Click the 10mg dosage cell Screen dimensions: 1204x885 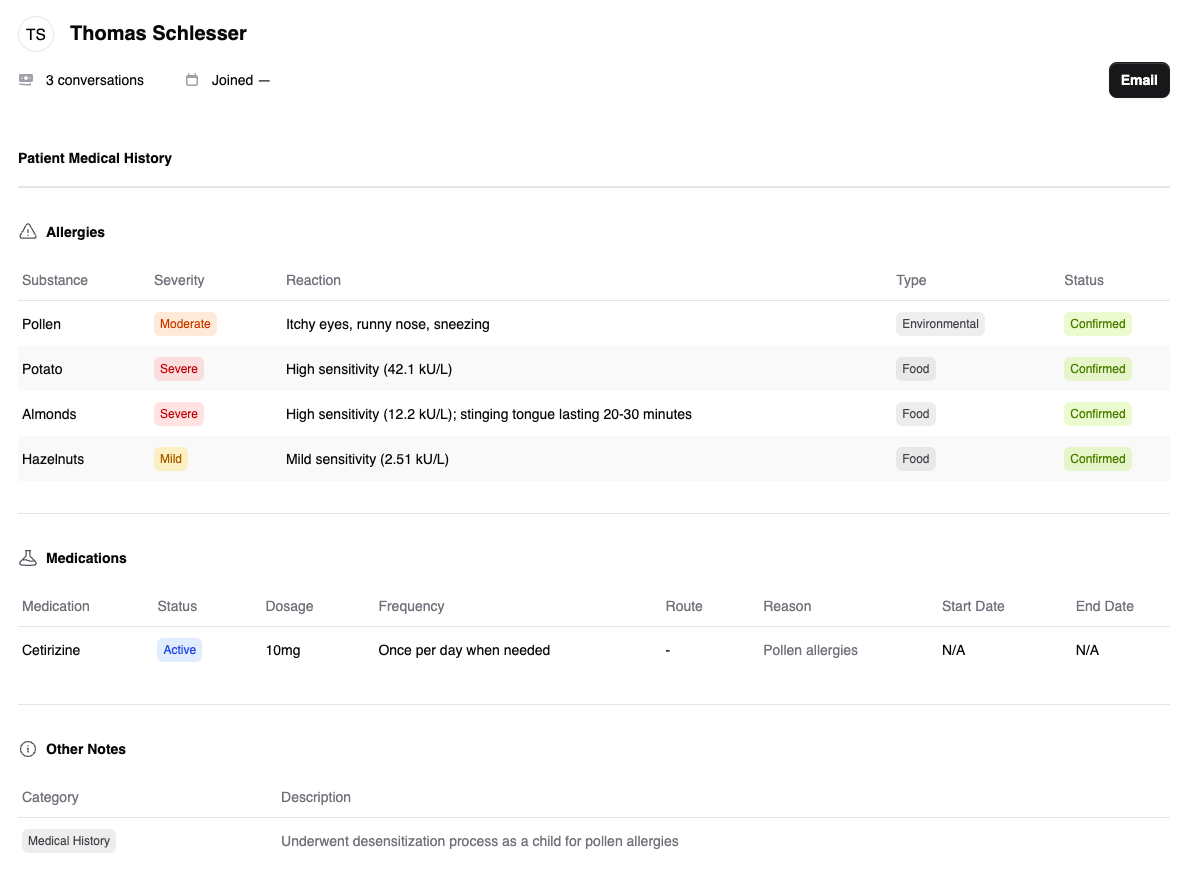point(283,650)
